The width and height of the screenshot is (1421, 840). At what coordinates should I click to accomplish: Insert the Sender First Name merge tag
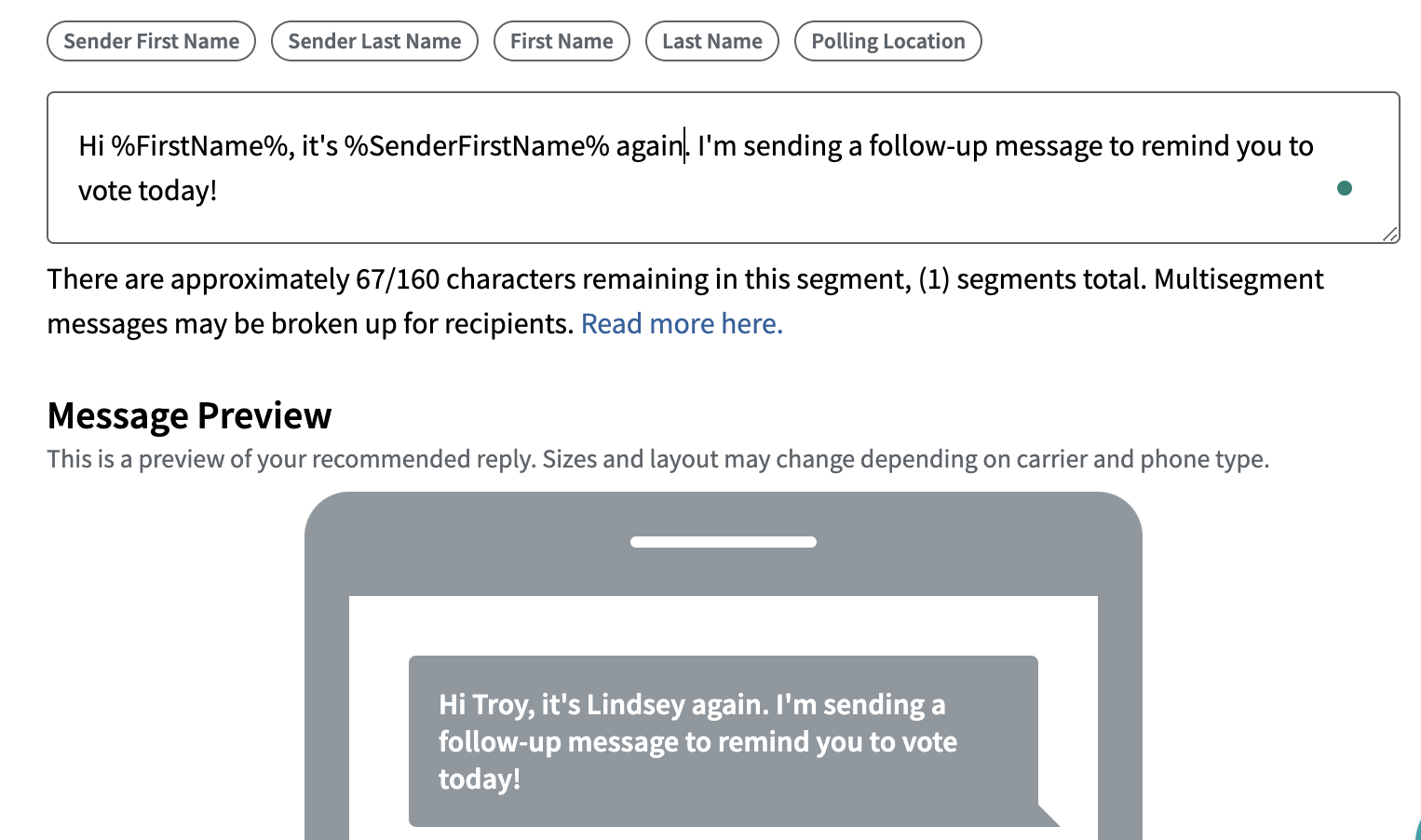[151, 40]
